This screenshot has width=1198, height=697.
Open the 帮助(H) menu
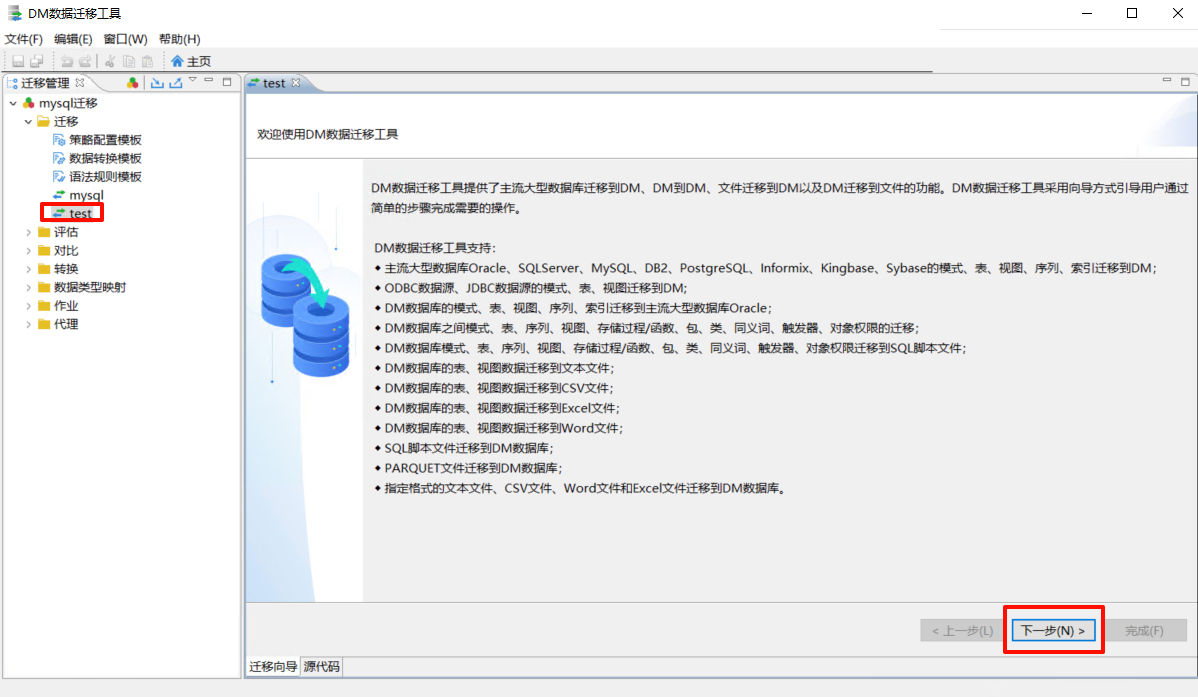pos(179,39)
